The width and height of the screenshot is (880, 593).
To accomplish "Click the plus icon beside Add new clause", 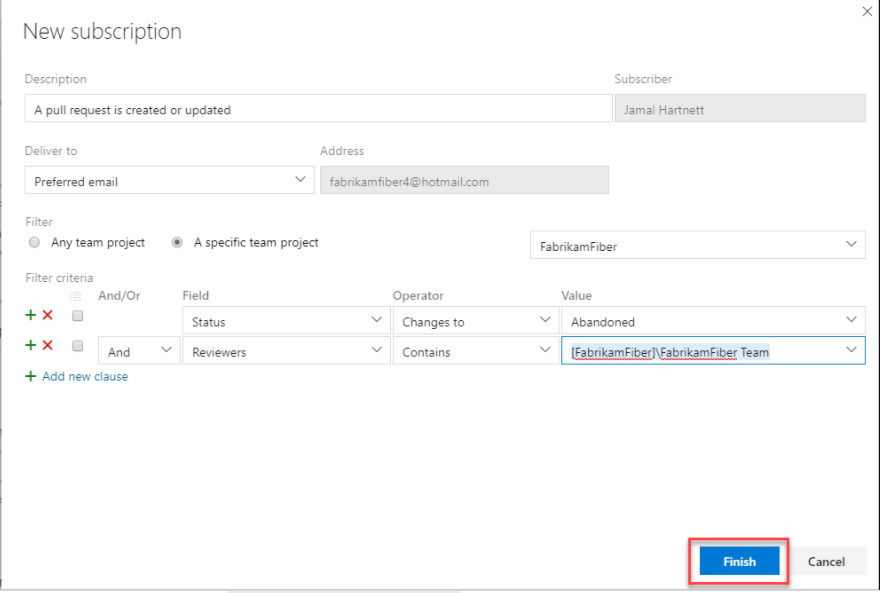I will pyautogui.click(x=30, y=376).
